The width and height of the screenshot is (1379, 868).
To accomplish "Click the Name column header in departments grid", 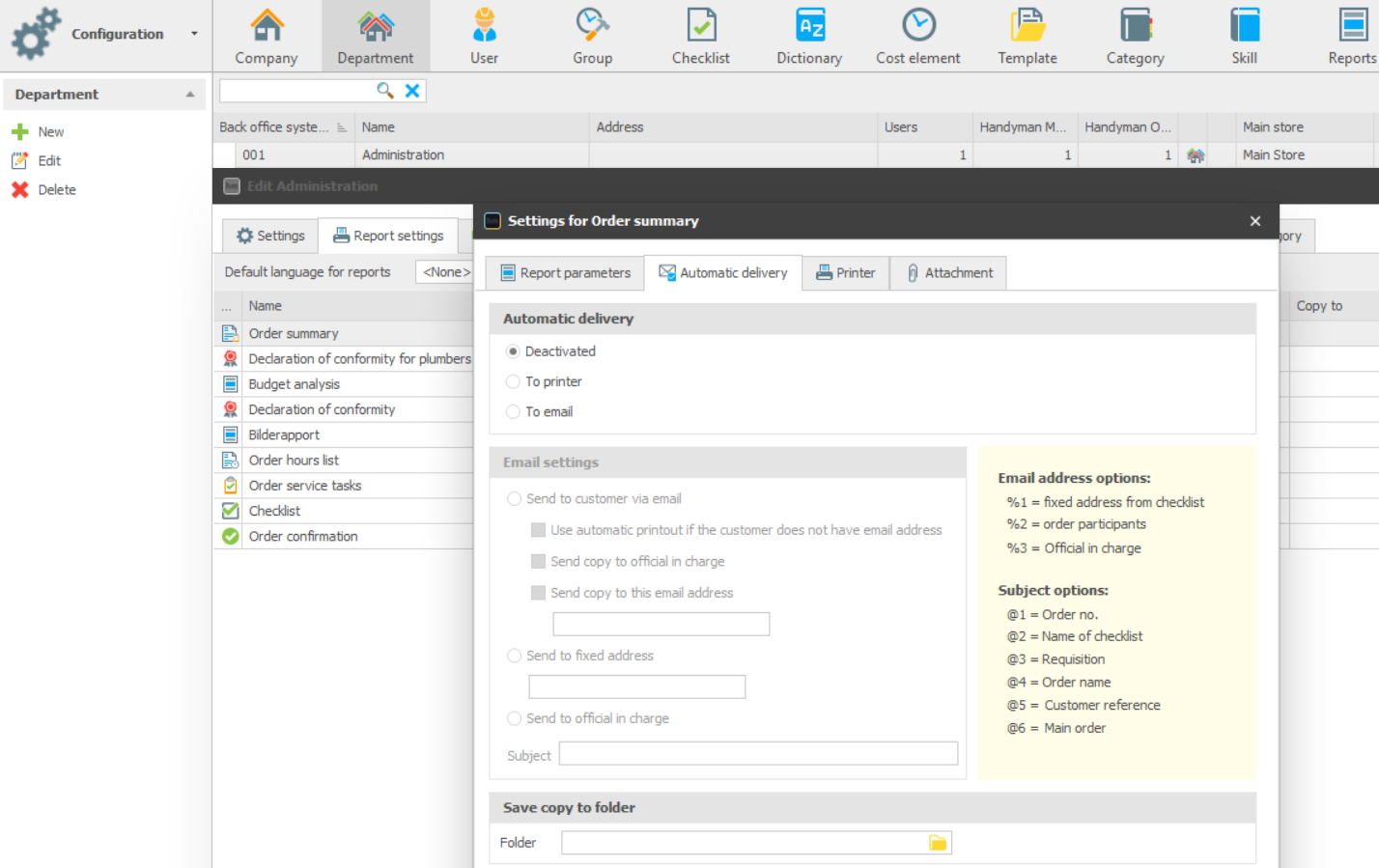I will click(472, 126).
